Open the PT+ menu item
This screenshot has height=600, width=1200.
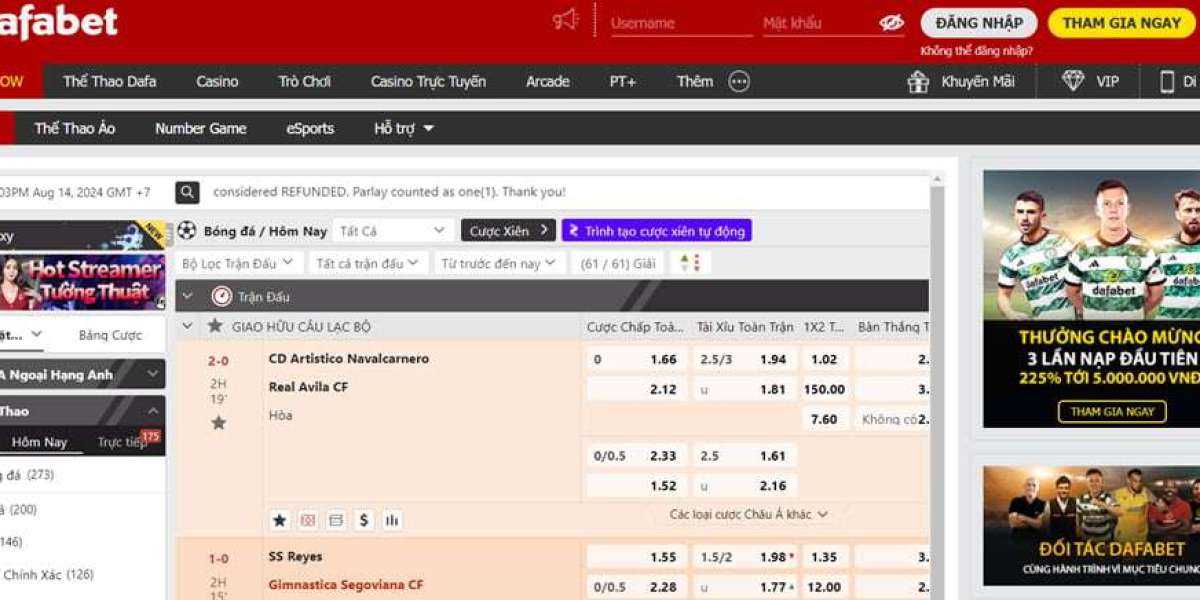point(623,81)
